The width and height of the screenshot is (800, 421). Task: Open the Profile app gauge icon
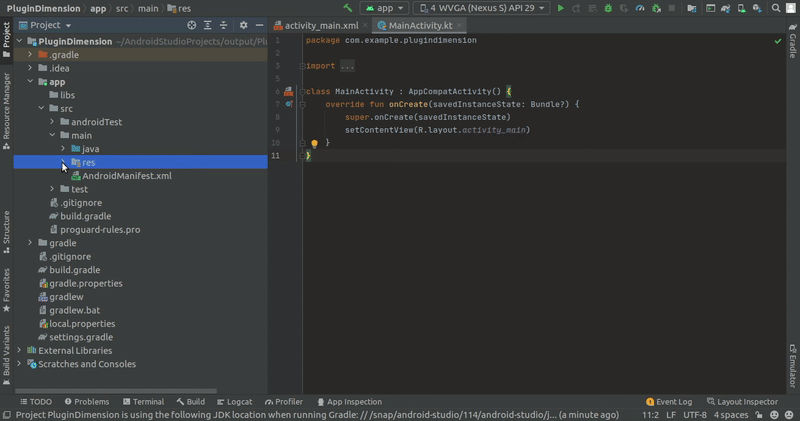(x=640, y=8)
